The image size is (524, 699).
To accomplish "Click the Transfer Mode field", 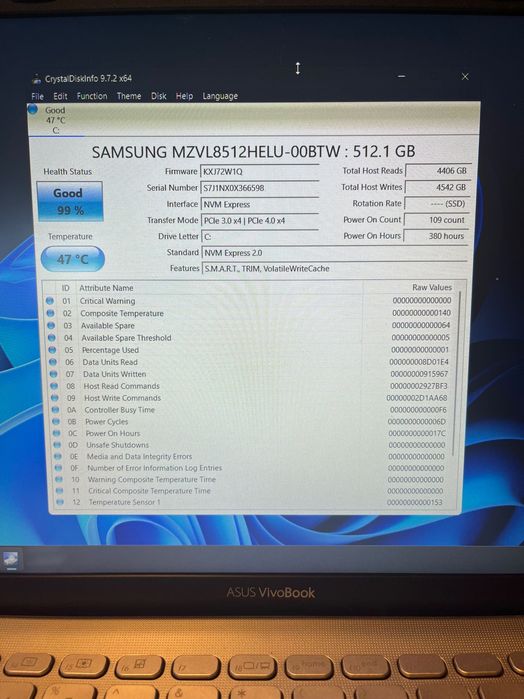I will [260, 221].
